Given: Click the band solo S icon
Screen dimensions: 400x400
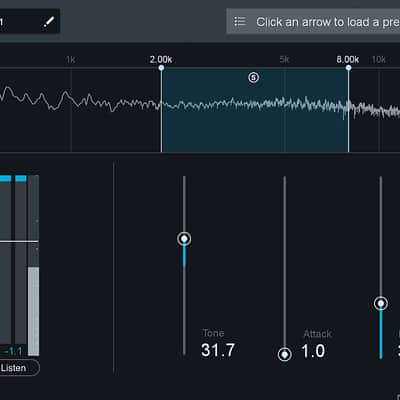Looking at the screenshot, I should [x=254, y=78].
